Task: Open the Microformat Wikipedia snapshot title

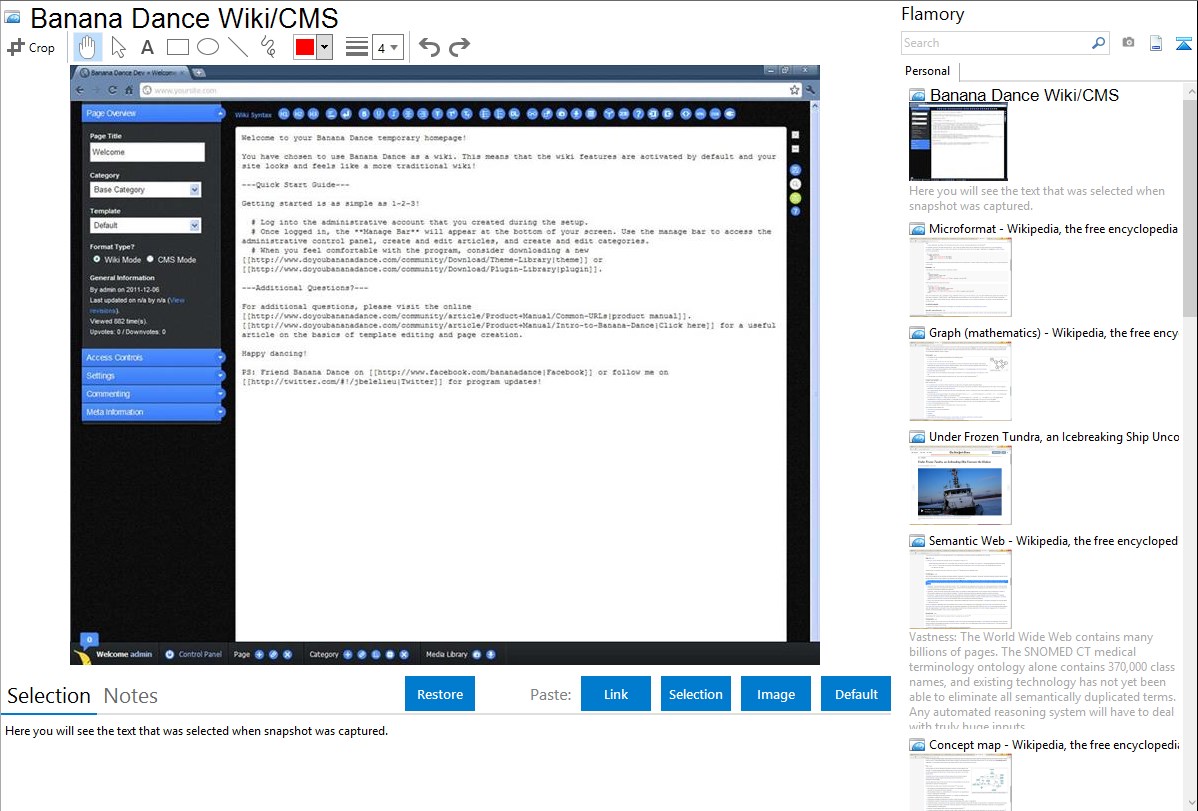Action: 1053,229
